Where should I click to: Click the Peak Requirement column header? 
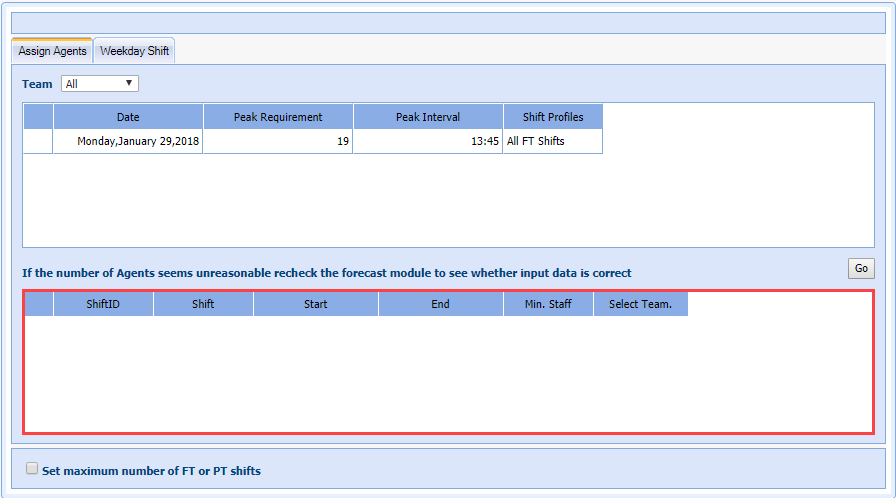278,117
